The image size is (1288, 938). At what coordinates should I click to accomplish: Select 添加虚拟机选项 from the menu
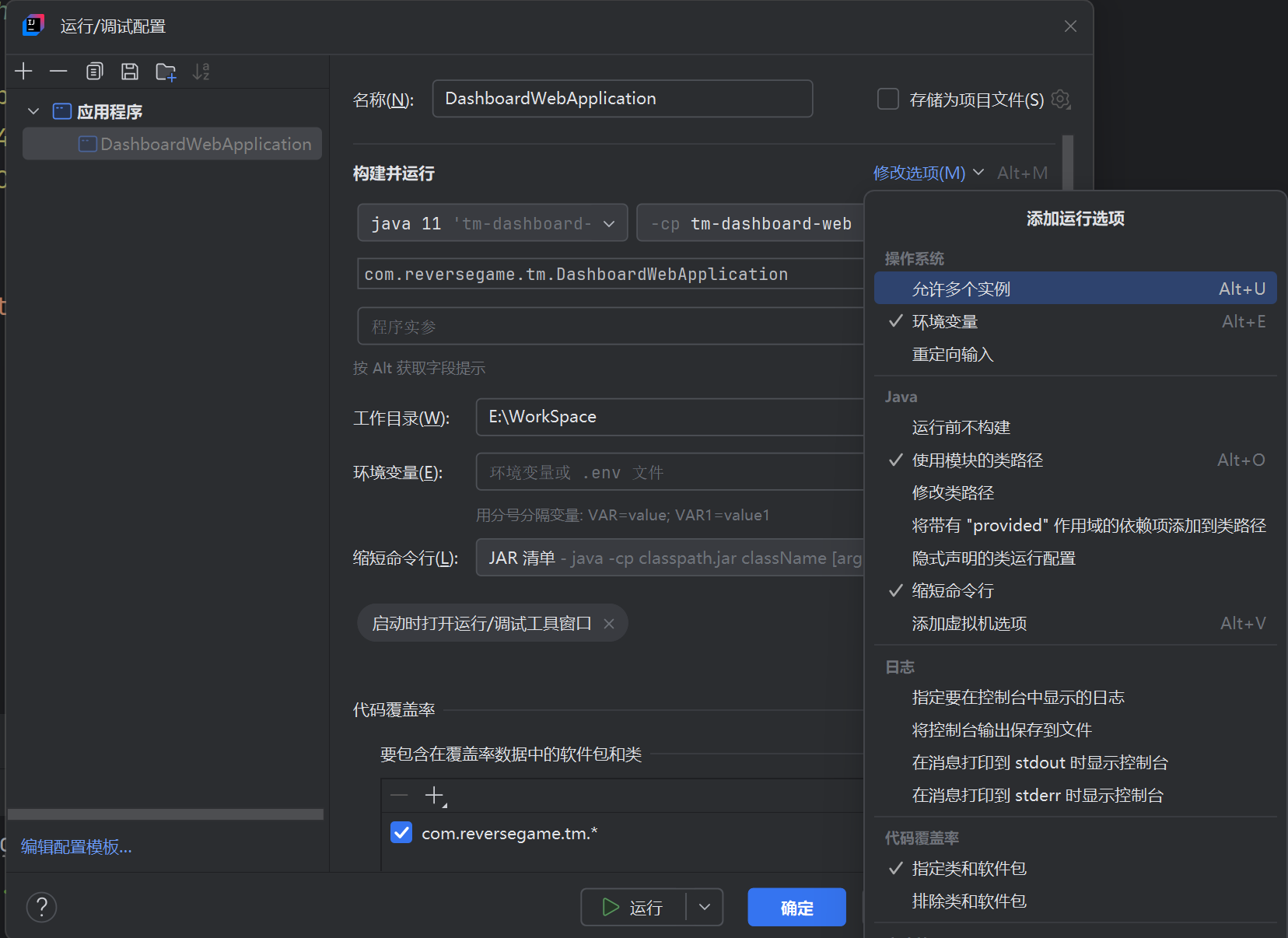pyautogui.click(x=968, y=623)
